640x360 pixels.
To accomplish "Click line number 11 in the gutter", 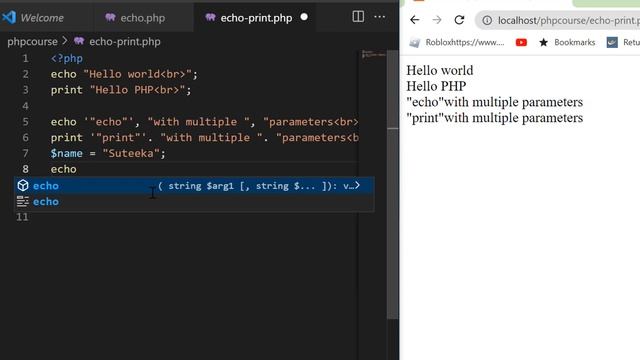I will point(22,217).
